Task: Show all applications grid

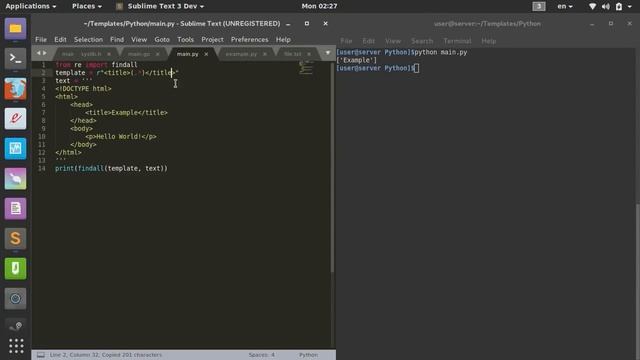Action: click(x=16, y=346)
